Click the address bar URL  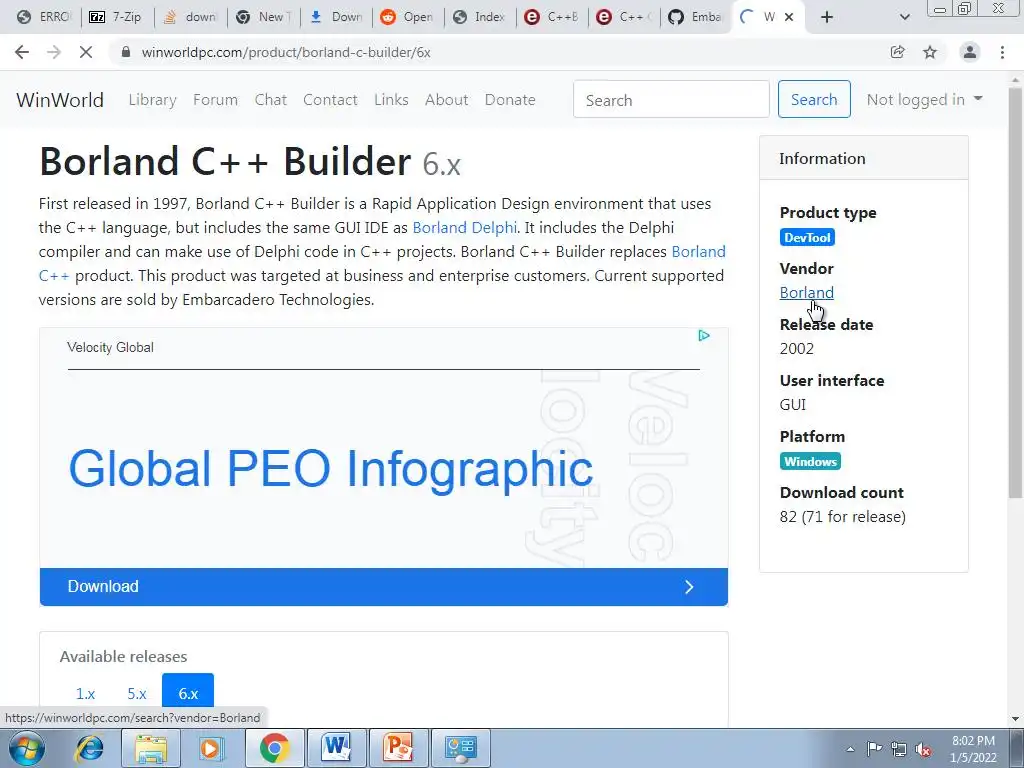point(286,52)
